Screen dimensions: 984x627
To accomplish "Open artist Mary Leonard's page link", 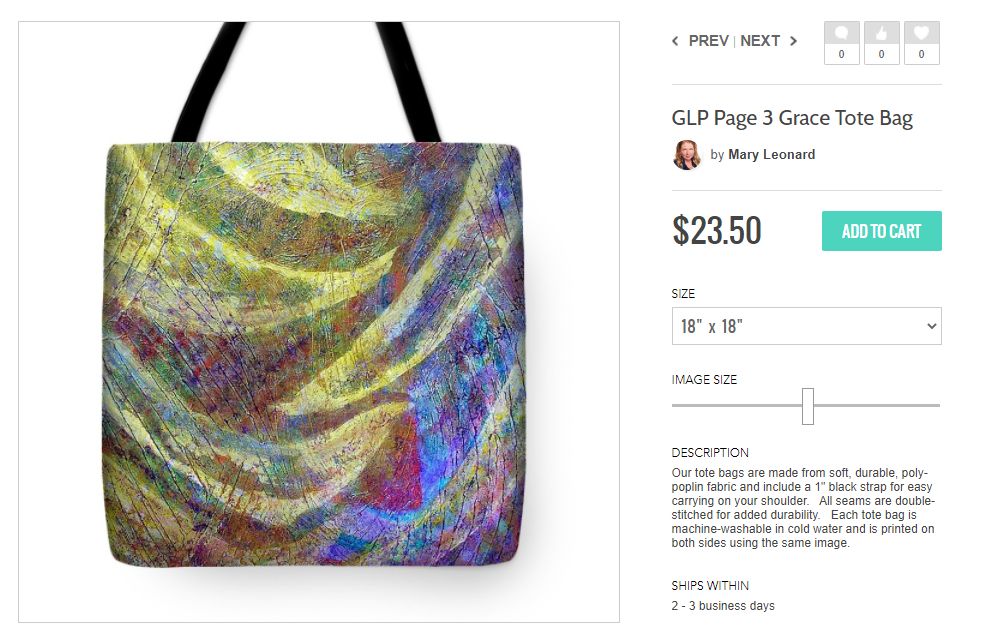I will [771, 154].
